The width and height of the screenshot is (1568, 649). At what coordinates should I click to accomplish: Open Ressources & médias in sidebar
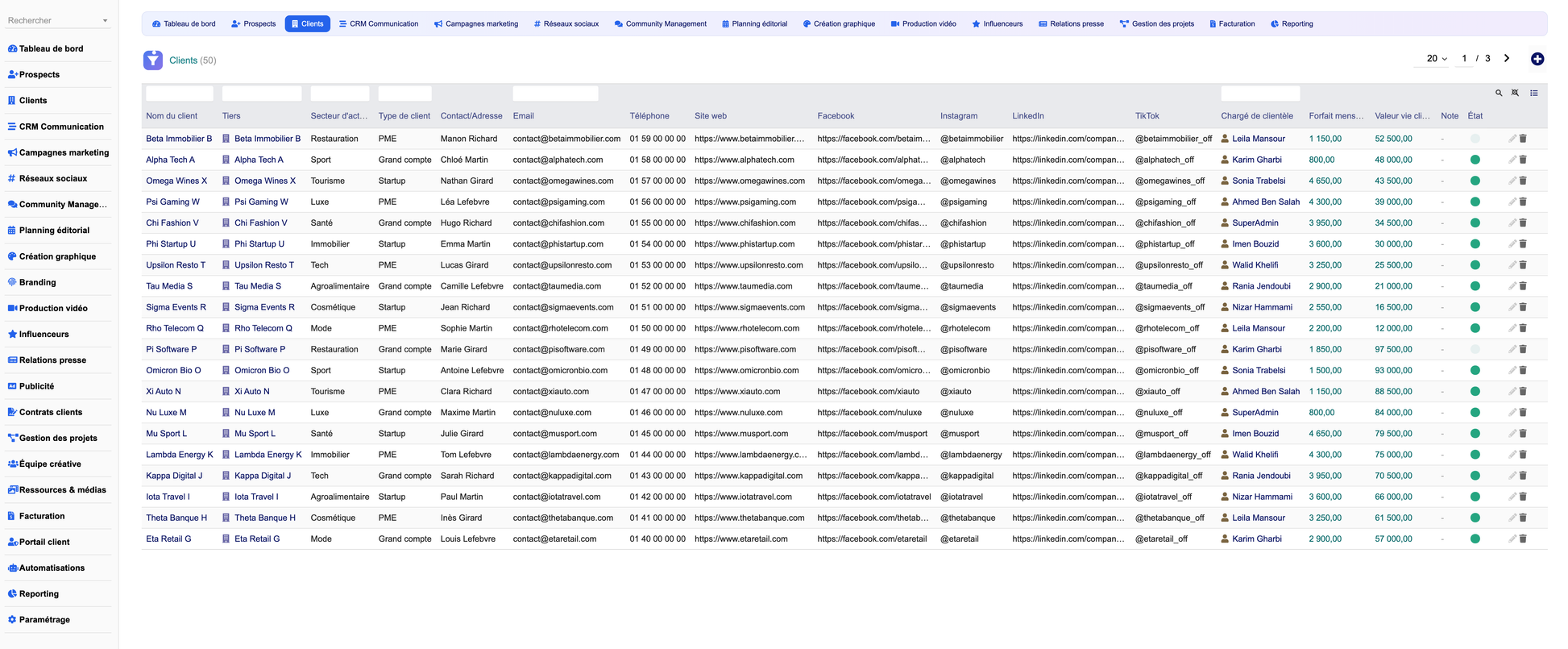[x=63, y=489]
